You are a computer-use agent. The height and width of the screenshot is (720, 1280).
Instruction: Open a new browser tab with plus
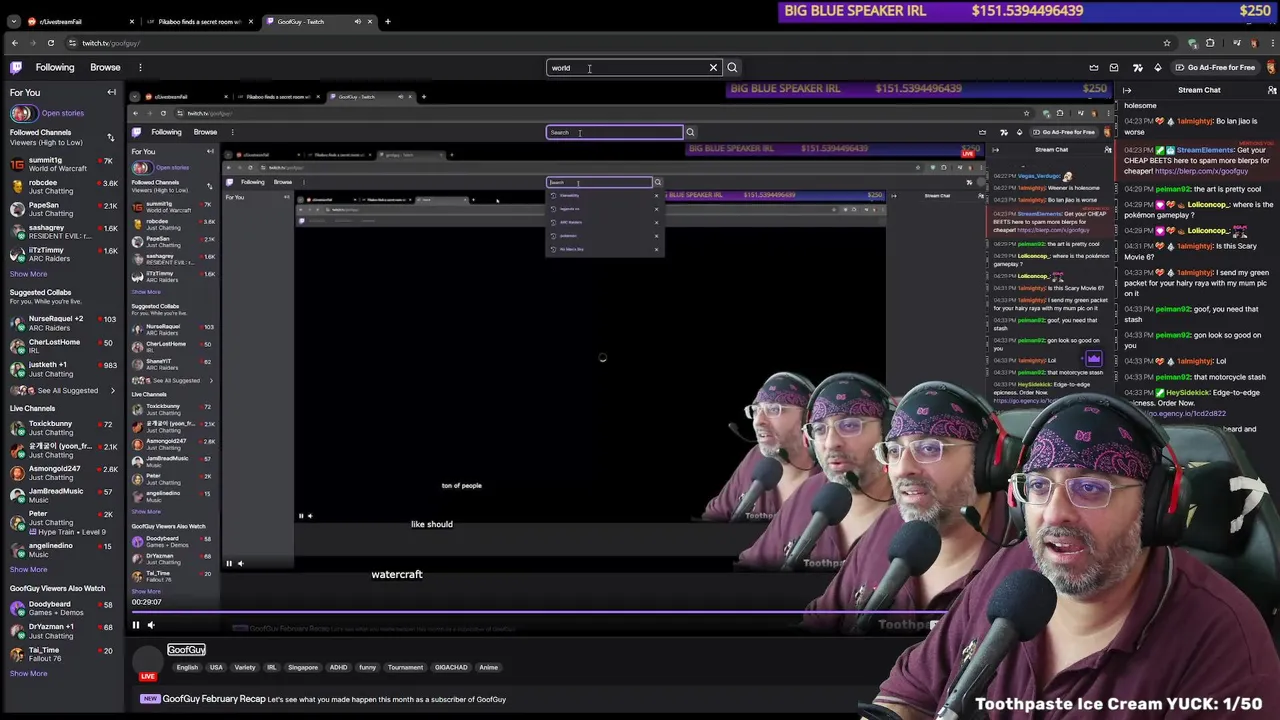tap(388, 21)
